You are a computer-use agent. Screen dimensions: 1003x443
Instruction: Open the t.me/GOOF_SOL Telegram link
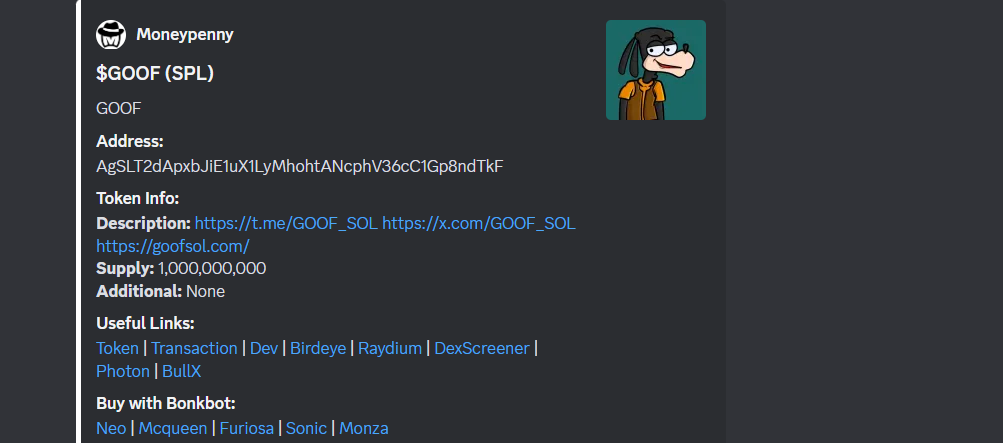coord(286,223)
